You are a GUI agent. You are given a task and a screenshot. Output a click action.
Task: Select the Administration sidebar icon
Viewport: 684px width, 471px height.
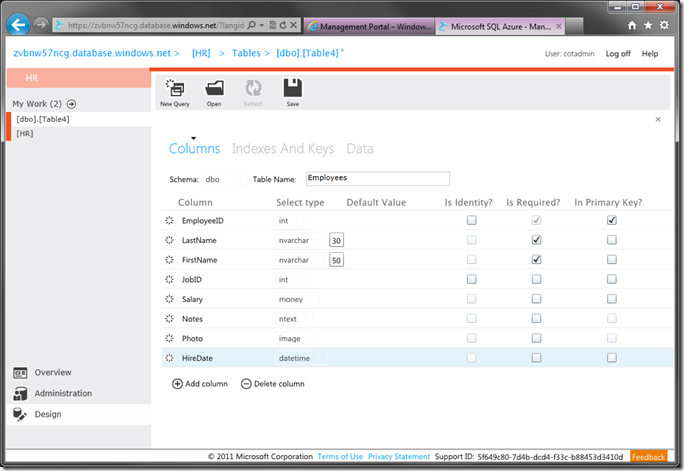click(x=20, y=393)
